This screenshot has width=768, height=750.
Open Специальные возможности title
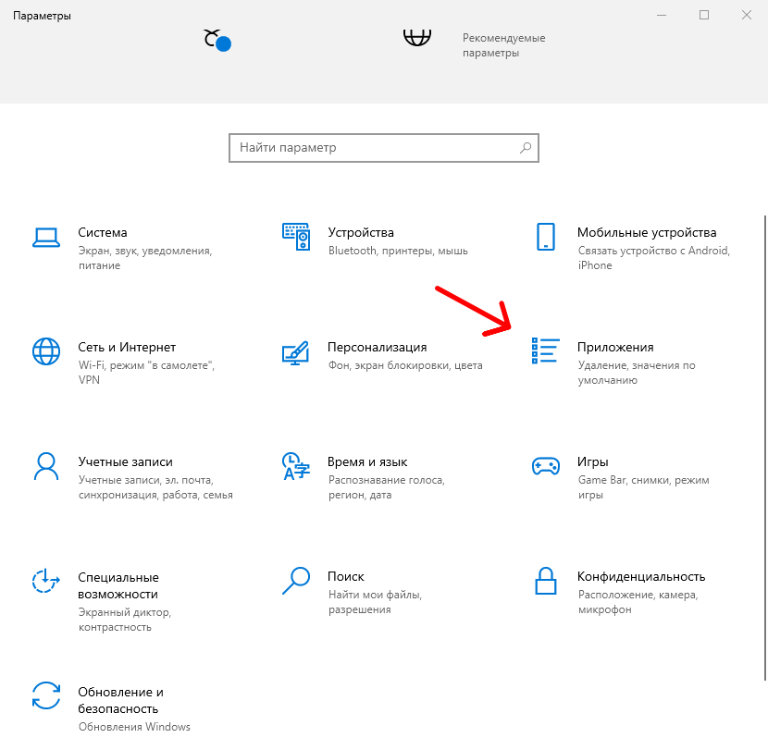tap(118, 585)
